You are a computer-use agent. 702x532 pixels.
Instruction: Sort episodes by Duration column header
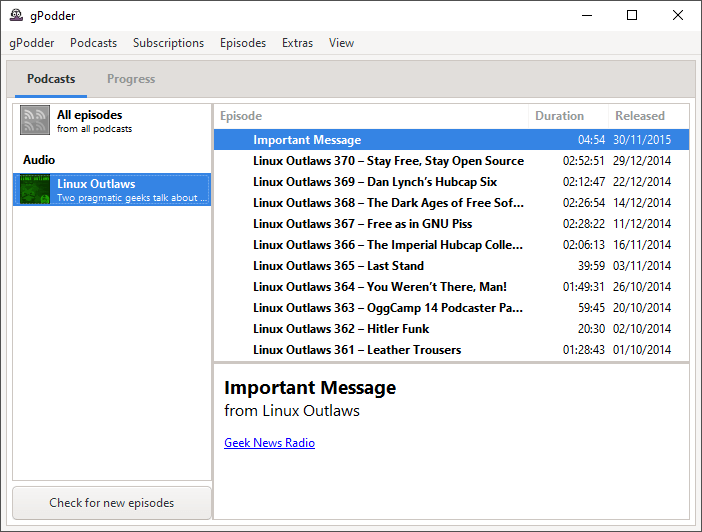559,116
